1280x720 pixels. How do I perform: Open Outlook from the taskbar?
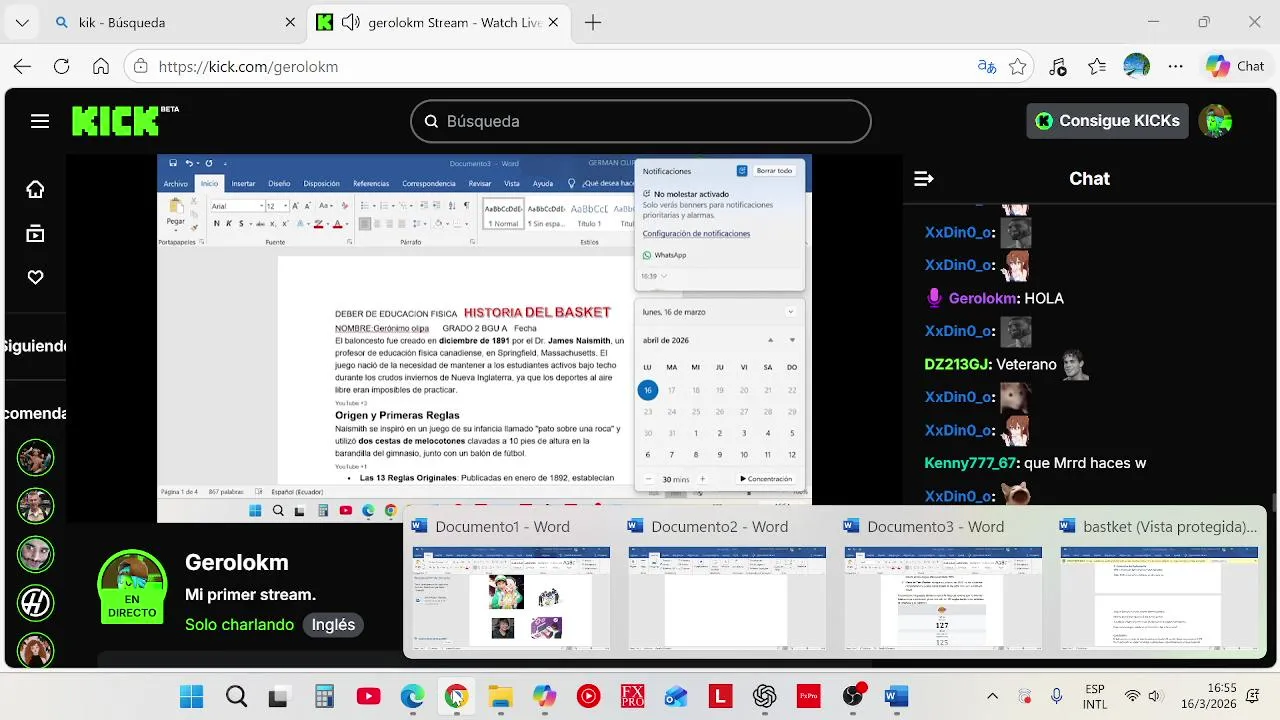point(676,696)
